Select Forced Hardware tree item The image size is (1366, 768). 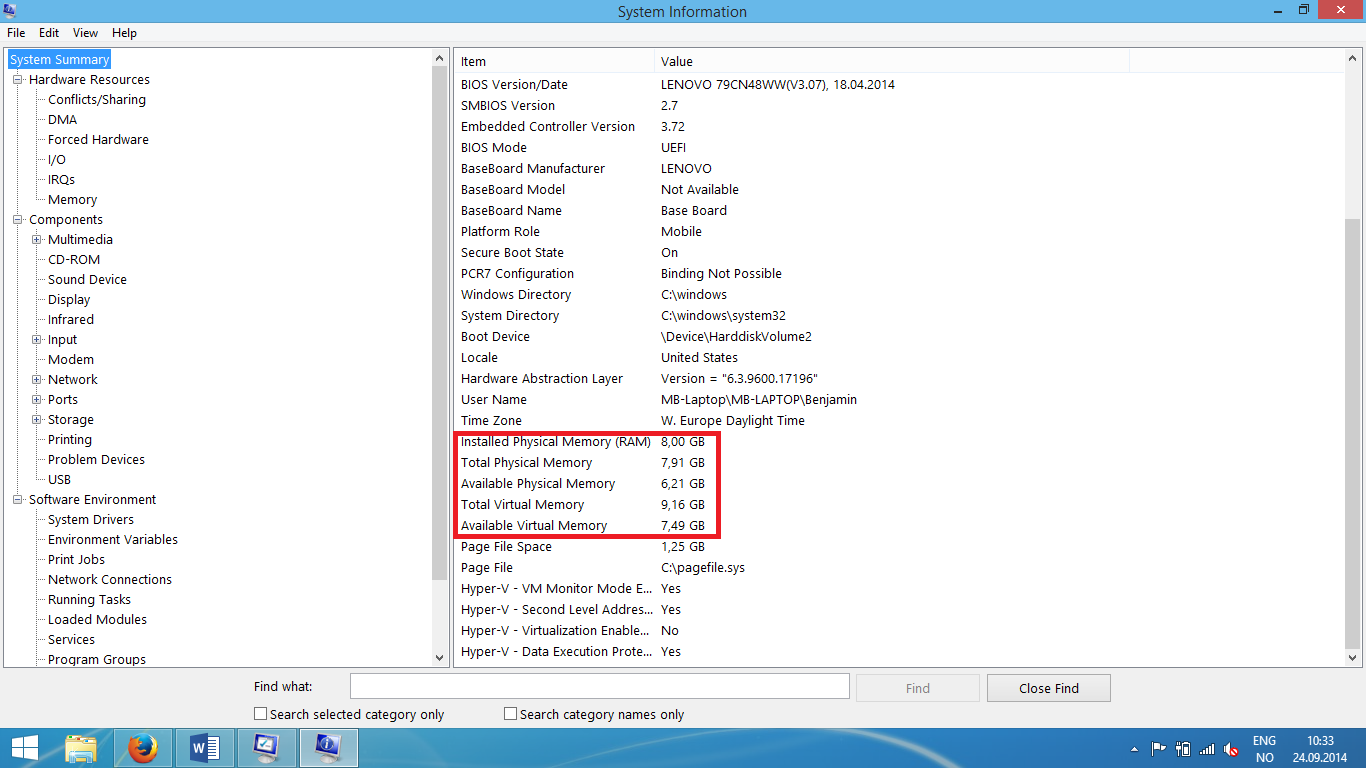tap(98, 140)
